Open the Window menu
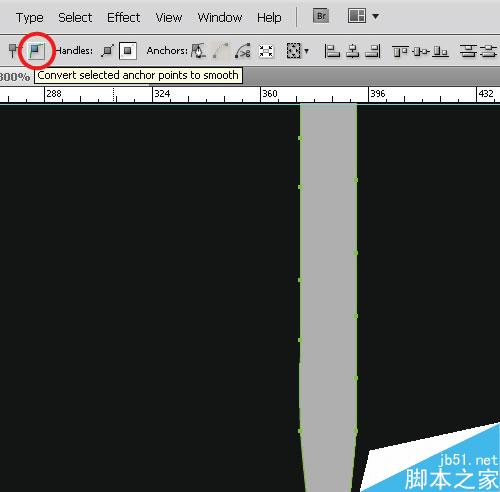Viewport: 500px width, 492px height. [220, 17]
